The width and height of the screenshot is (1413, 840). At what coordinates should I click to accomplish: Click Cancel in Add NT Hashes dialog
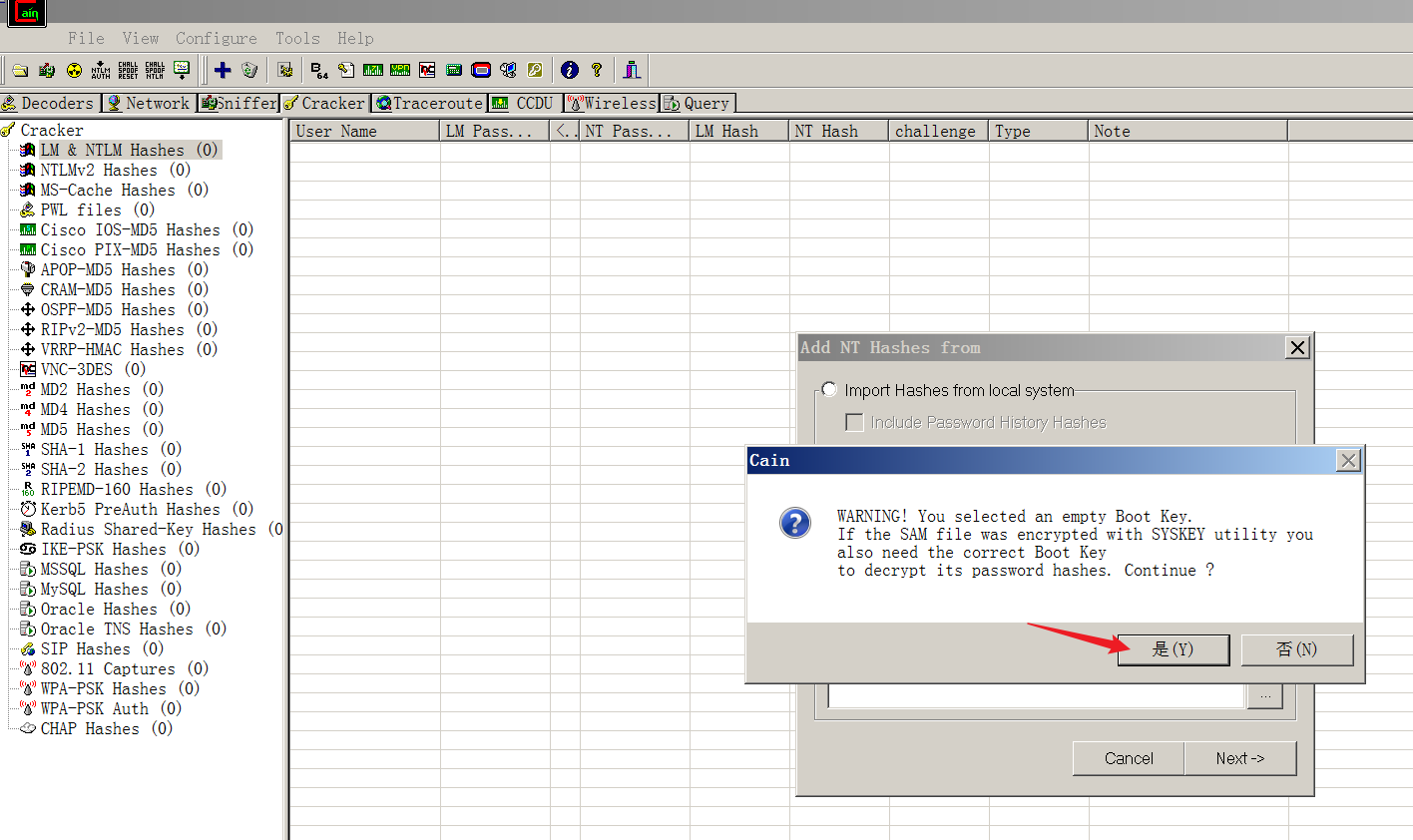[x=1129, y=758]
